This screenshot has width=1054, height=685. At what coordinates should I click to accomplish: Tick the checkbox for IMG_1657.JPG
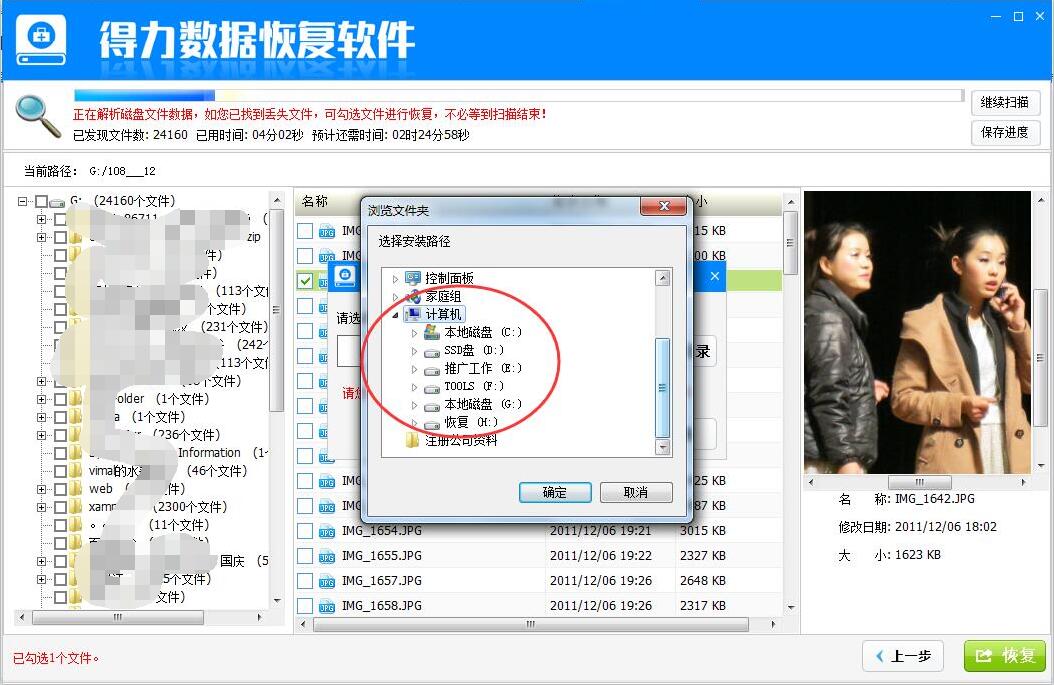pos(305,581)
